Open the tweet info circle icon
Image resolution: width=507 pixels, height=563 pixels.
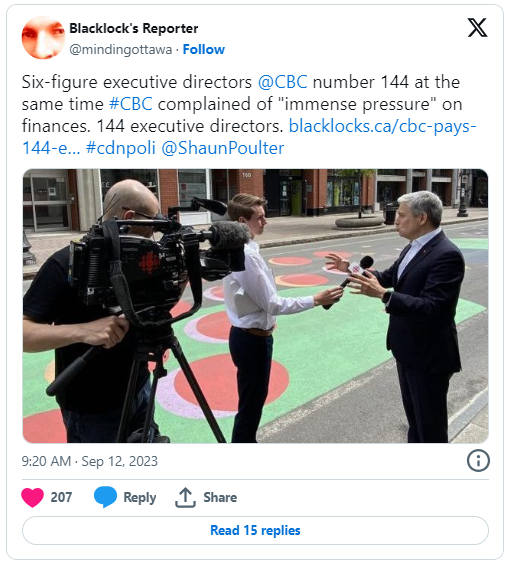click(x=478, y=461)
